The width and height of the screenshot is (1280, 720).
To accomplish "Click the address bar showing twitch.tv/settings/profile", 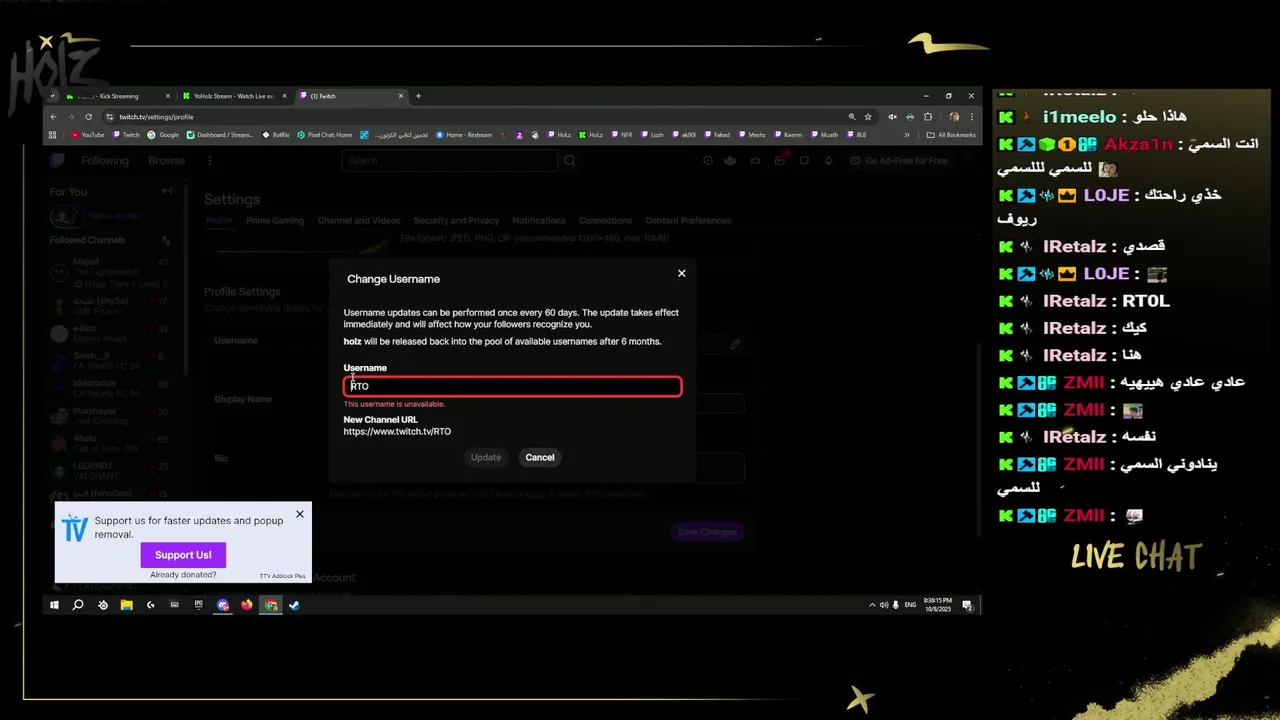I will [x=480, y=116].
